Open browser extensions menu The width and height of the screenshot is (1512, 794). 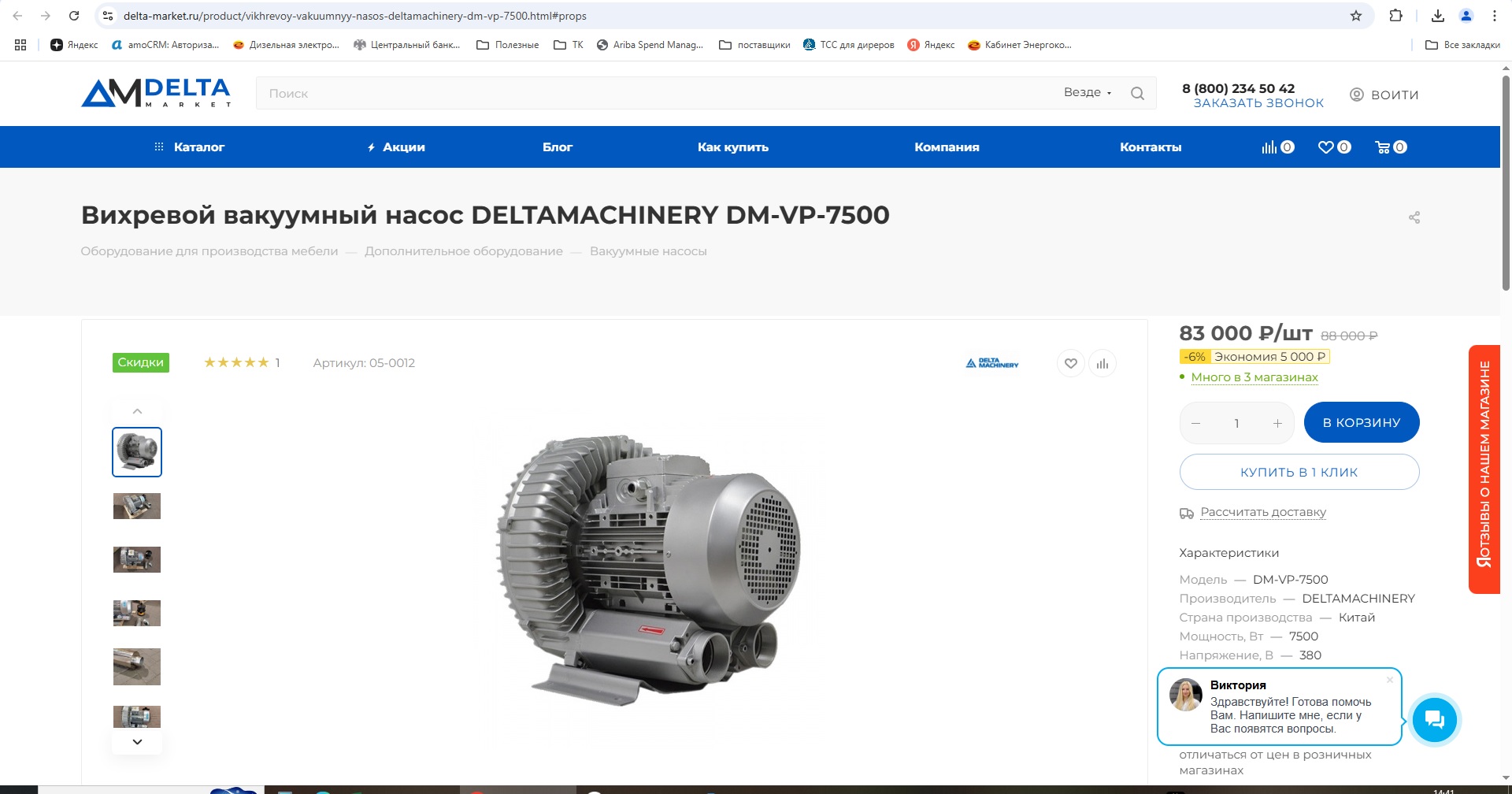1395,16
